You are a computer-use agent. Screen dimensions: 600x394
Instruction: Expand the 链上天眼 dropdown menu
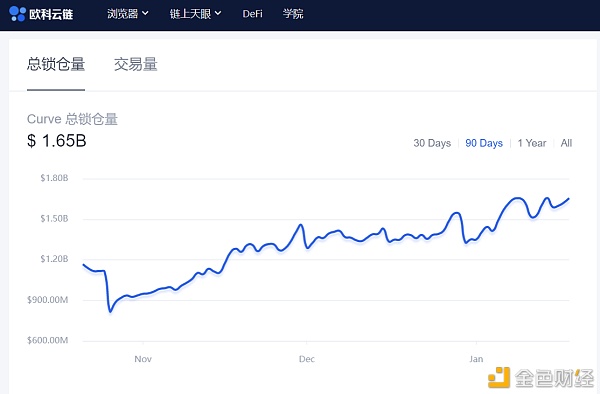coord(196,14)
